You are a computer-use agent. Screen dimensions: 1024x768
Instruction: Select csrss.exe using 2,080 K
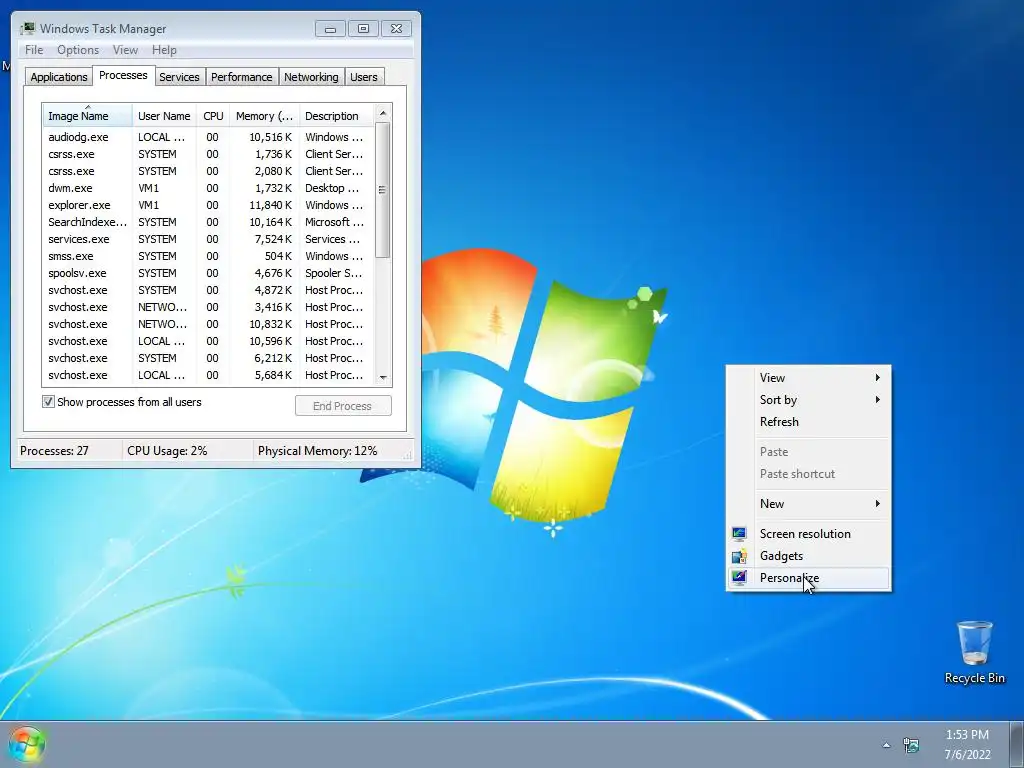(208, 171)
